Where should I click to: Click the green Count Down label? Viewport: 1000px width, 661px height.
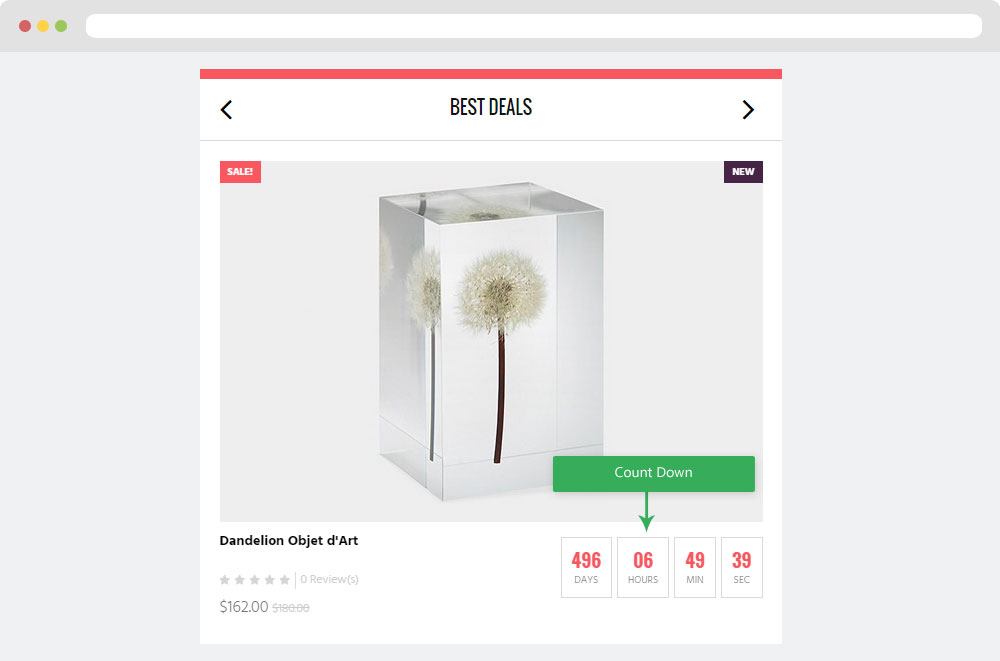click(654, 473)
